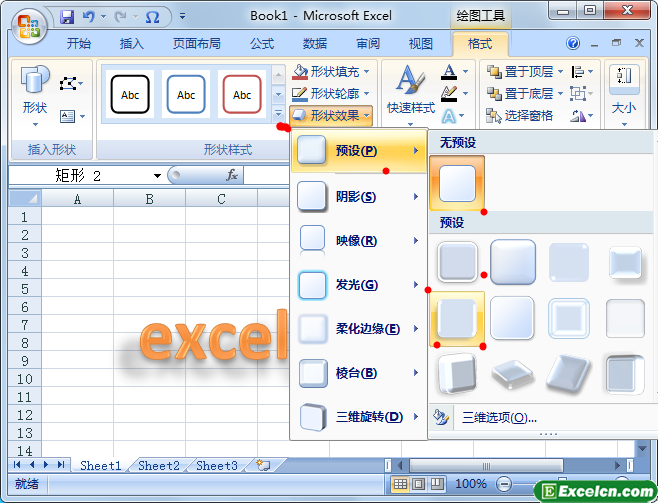Open the 发光(G) glow submenu
Viewport: 658px width, 503px height.
[359, 285]
